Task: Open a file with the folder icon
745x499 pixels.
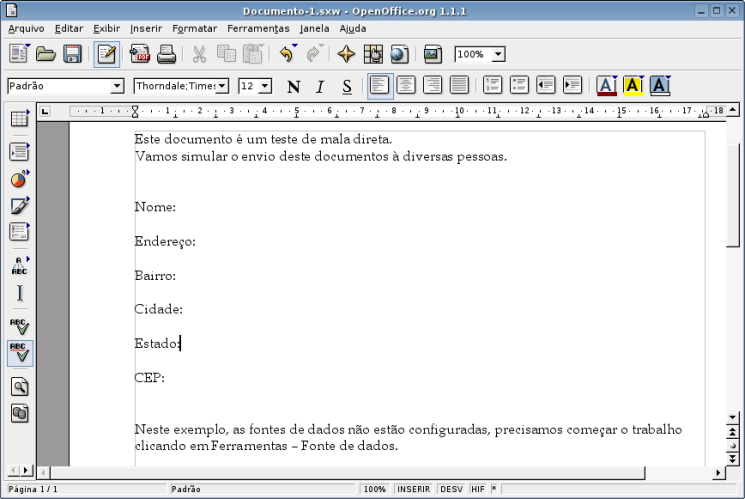Action: tap(46, 54)
